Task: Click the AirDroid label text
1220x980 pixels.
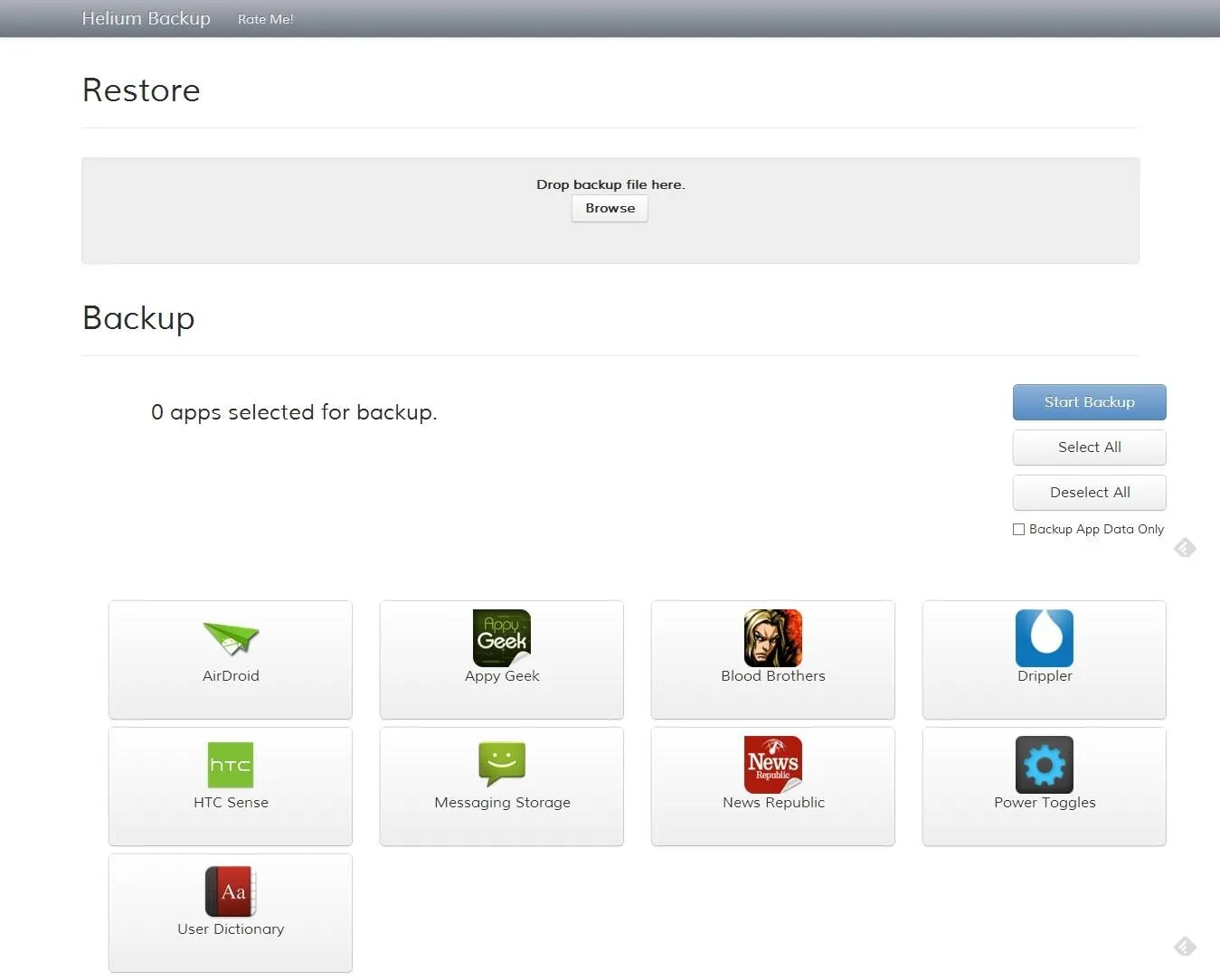Action: [x=231, y=676]
